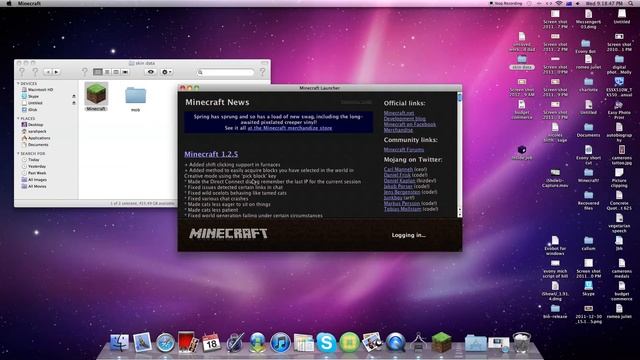640x360 pixels.
Task: Collapse the SEARCH FOR section in Finder sidebar
Action: point(18,153)
